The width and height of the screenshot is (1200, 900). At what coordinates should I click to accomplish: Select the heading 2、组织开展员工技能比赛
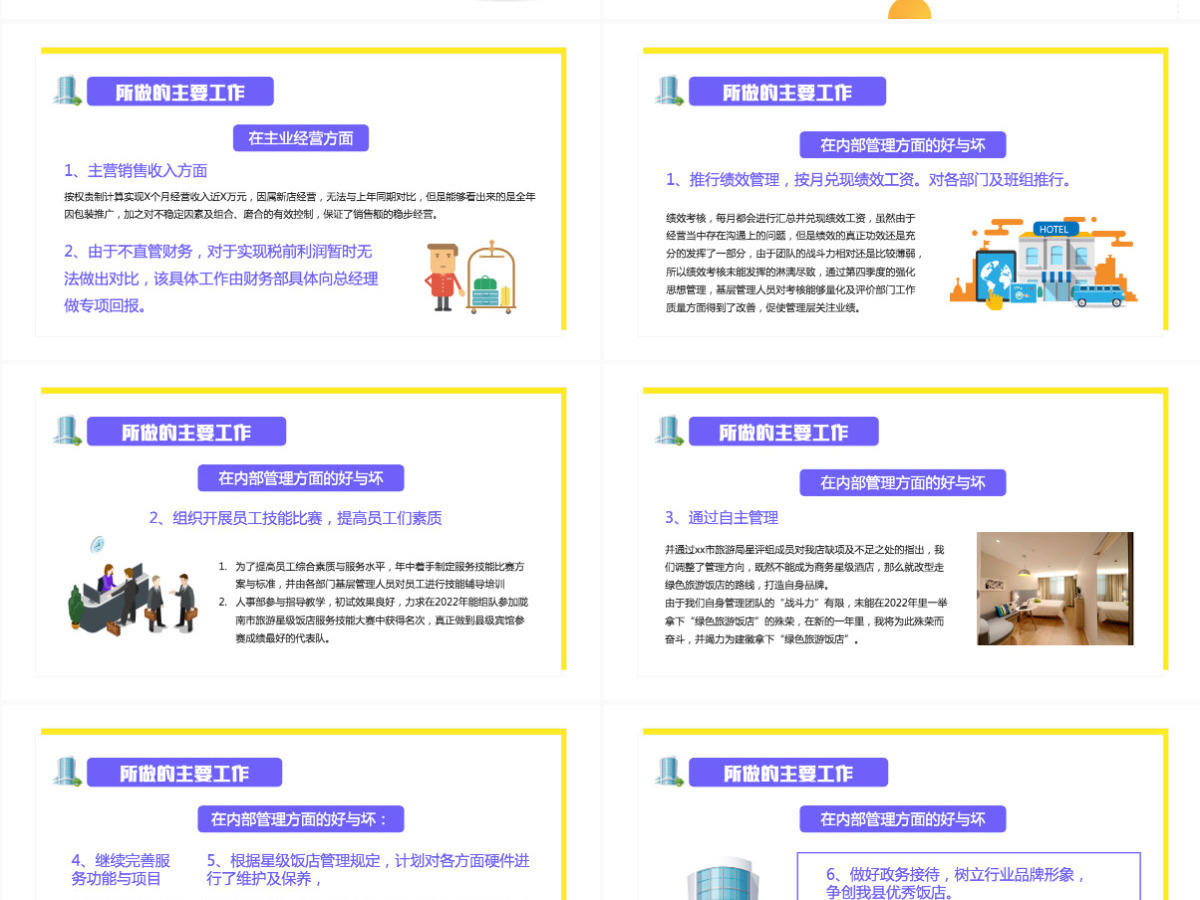(296, 518)
